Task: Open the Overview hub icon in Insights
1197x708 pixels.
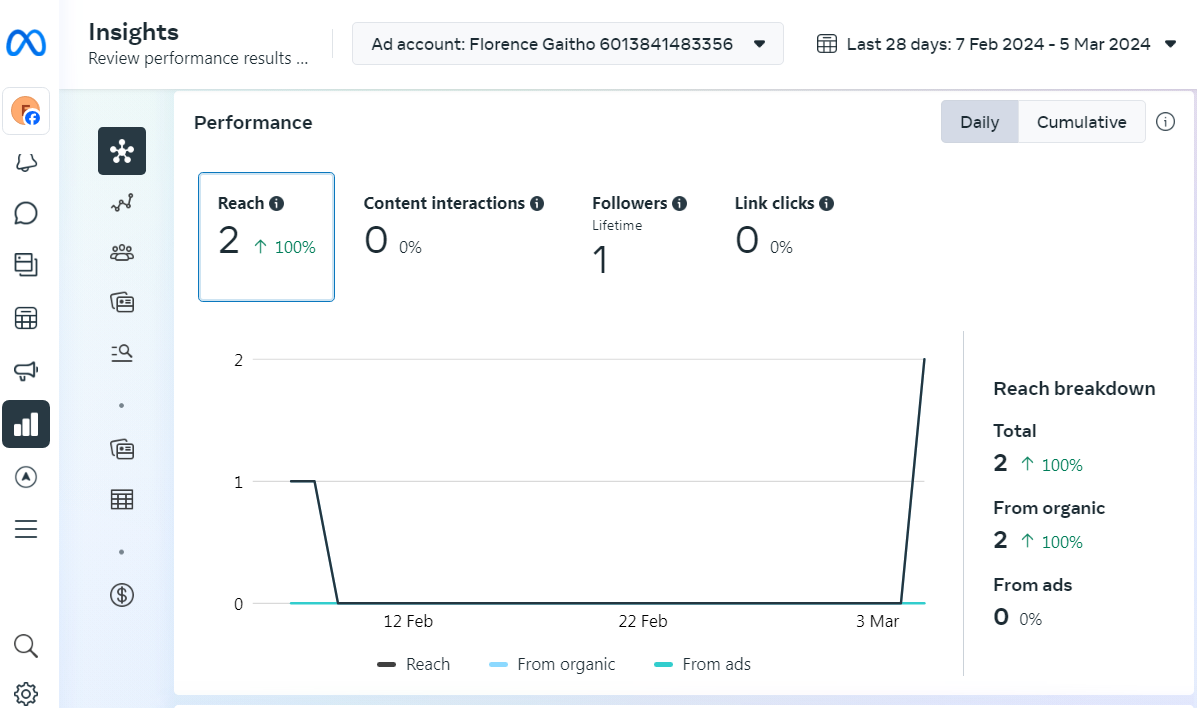Action: tap(121, 151)
